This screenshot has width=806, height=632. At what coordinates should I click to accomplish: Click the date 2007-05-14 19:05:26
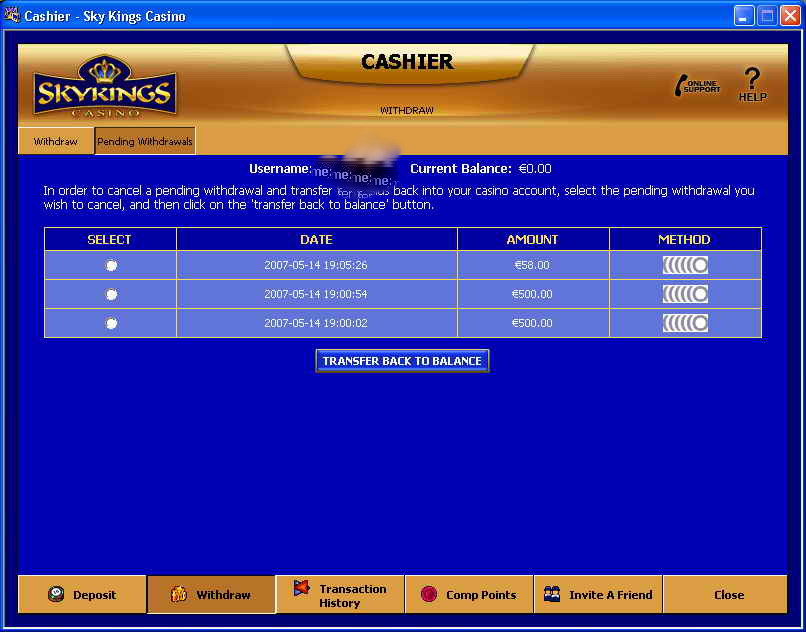316,265
